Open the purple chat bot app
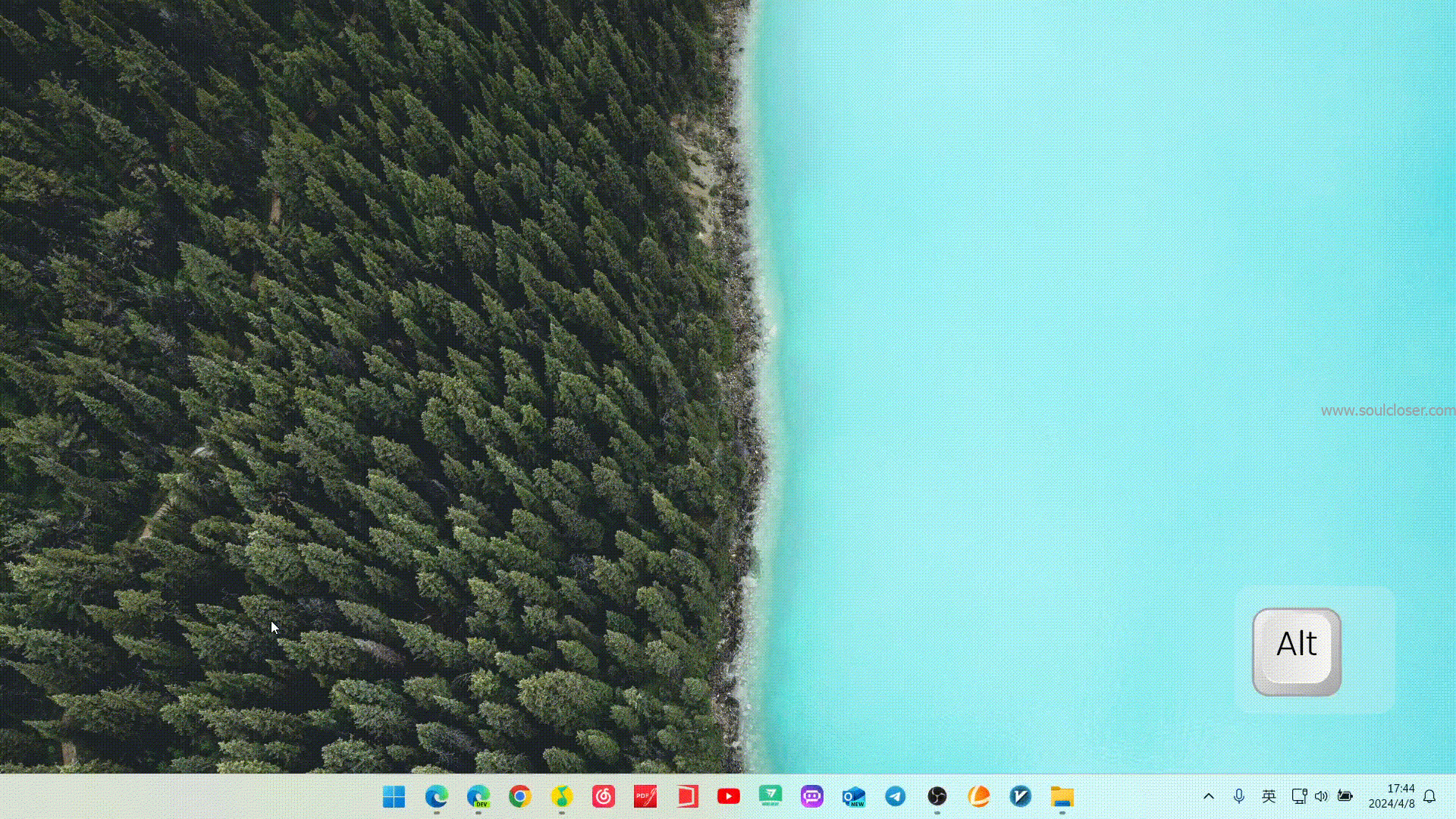 [811, 796]
